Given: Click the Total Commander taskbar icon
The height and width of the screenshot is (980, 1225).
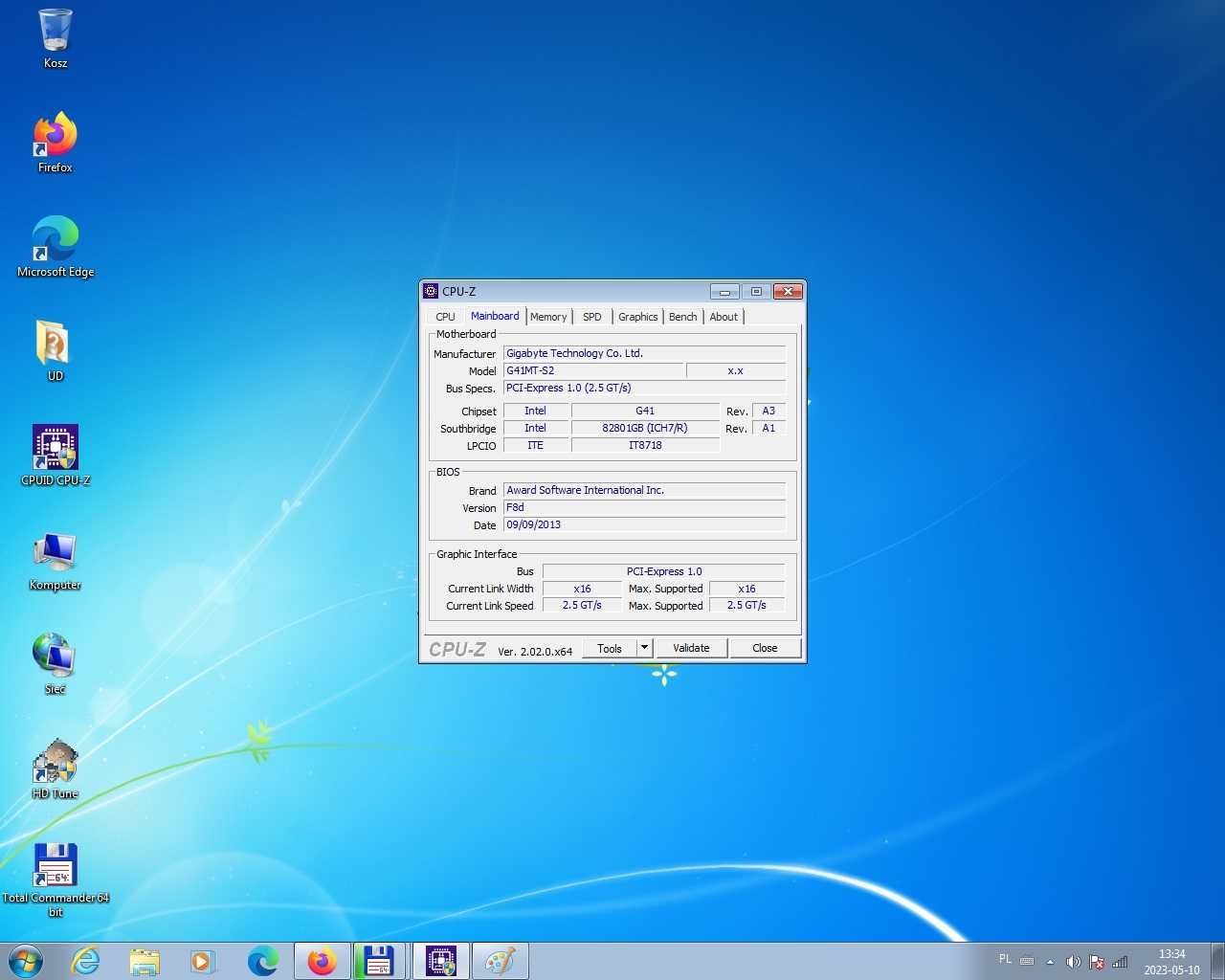Looking at the screenshot, I should point(380,961).
